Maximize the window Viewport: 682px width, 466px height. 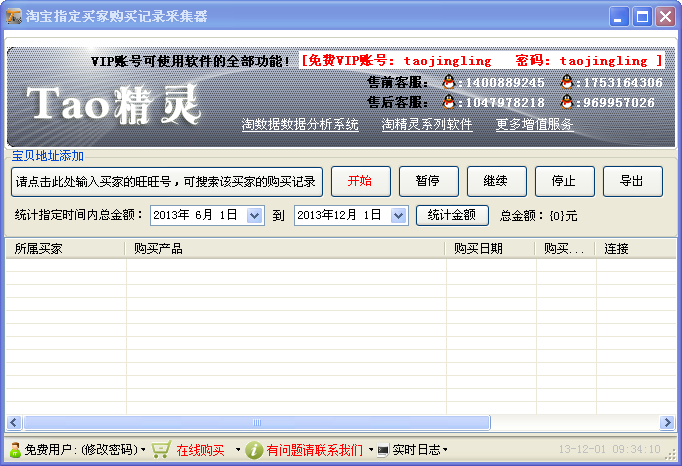coord(642,17)
